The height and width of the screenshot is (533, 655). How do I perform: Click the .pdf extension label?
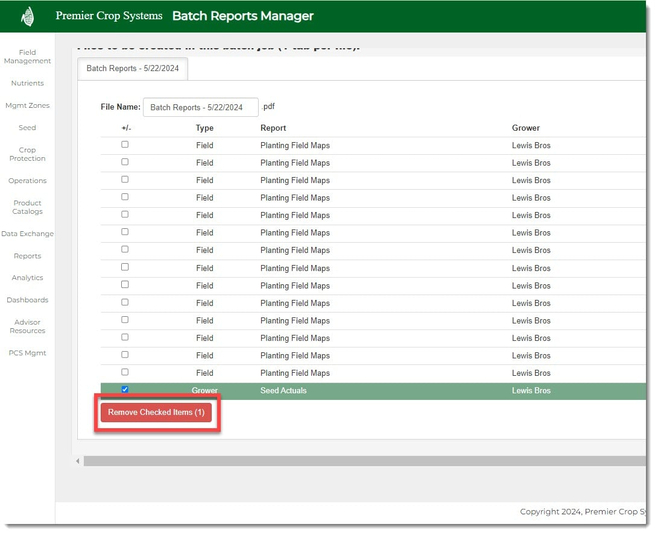pos(268,107)
